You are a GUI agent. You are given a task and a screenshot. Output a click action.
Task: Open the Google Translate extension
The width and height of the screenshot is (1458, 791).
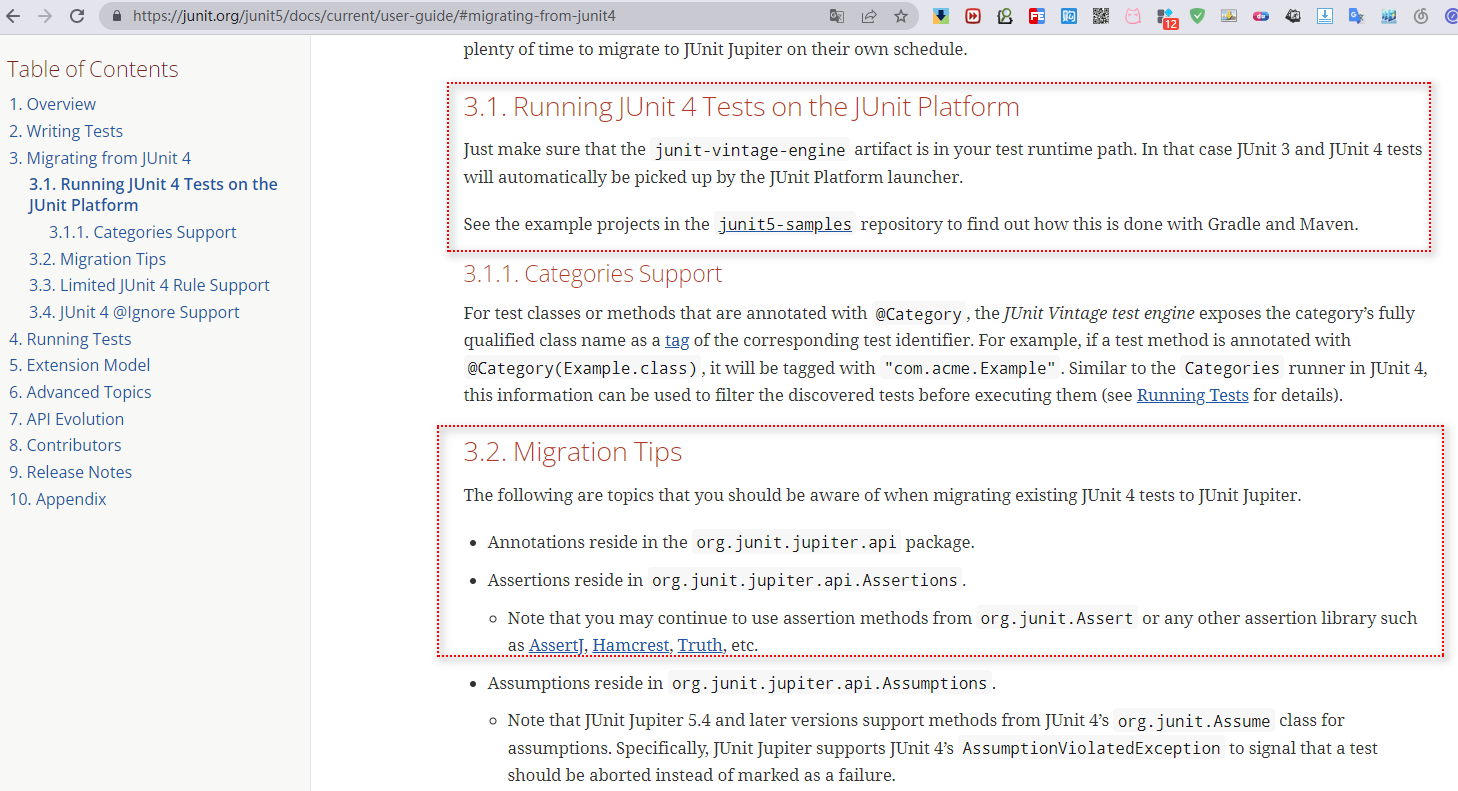coord(1357,16)
